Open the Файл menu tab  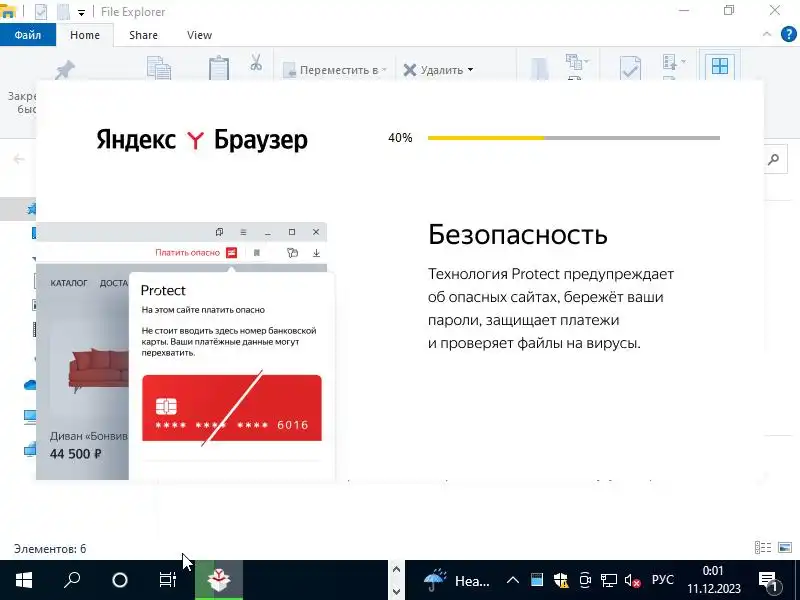coord(28,35)
